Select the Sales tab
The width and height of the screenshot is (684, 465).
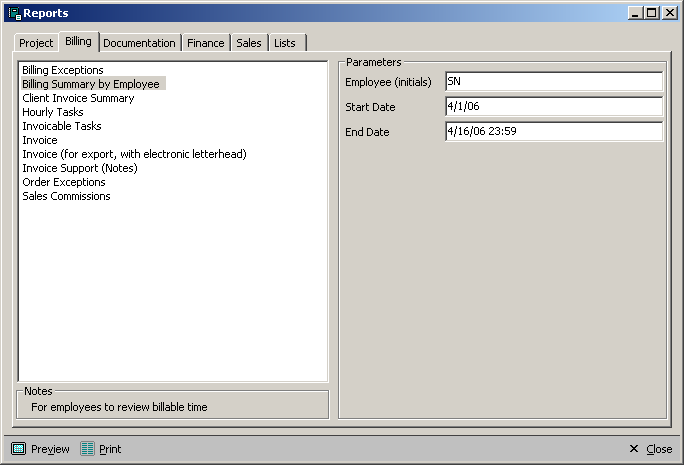pyautogui.click(x=248, y=43)
